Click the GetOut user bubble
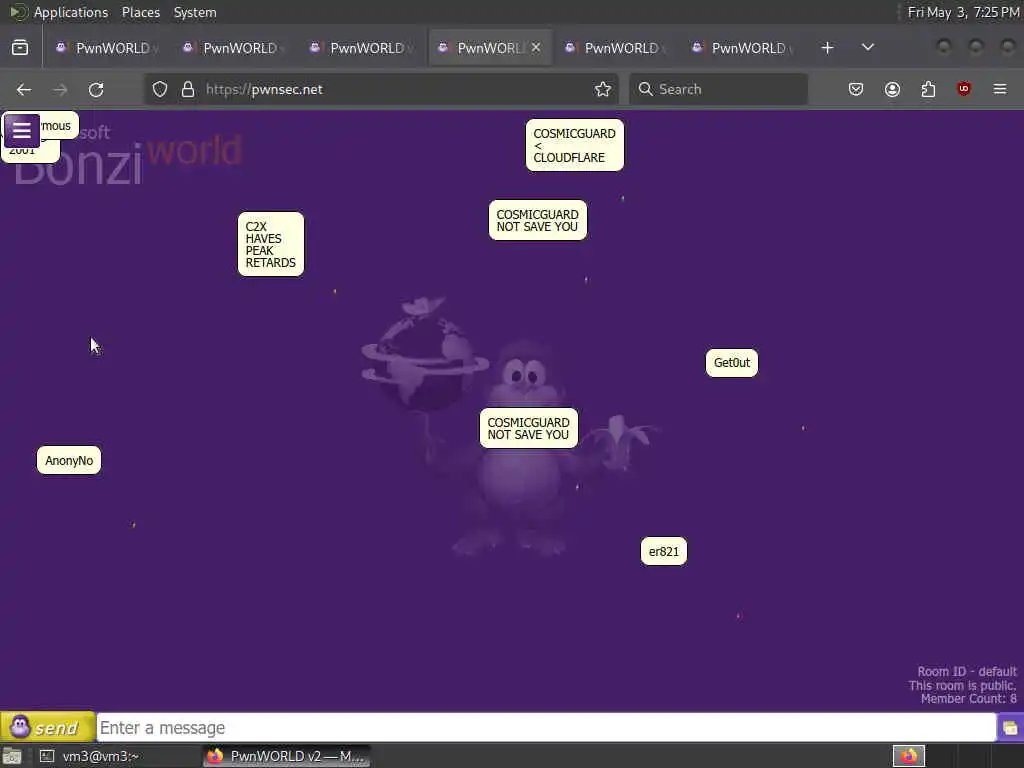Image resolution: width=1024 pixels, height=768 pixels. (731, 363)
